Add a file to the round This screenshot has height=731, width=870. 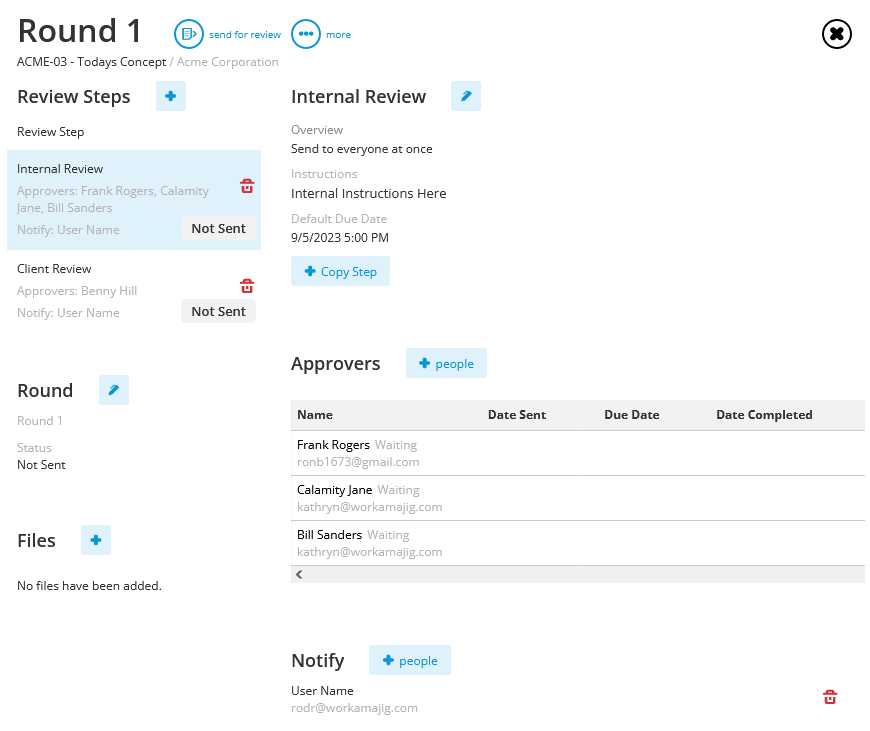point(95,540)
